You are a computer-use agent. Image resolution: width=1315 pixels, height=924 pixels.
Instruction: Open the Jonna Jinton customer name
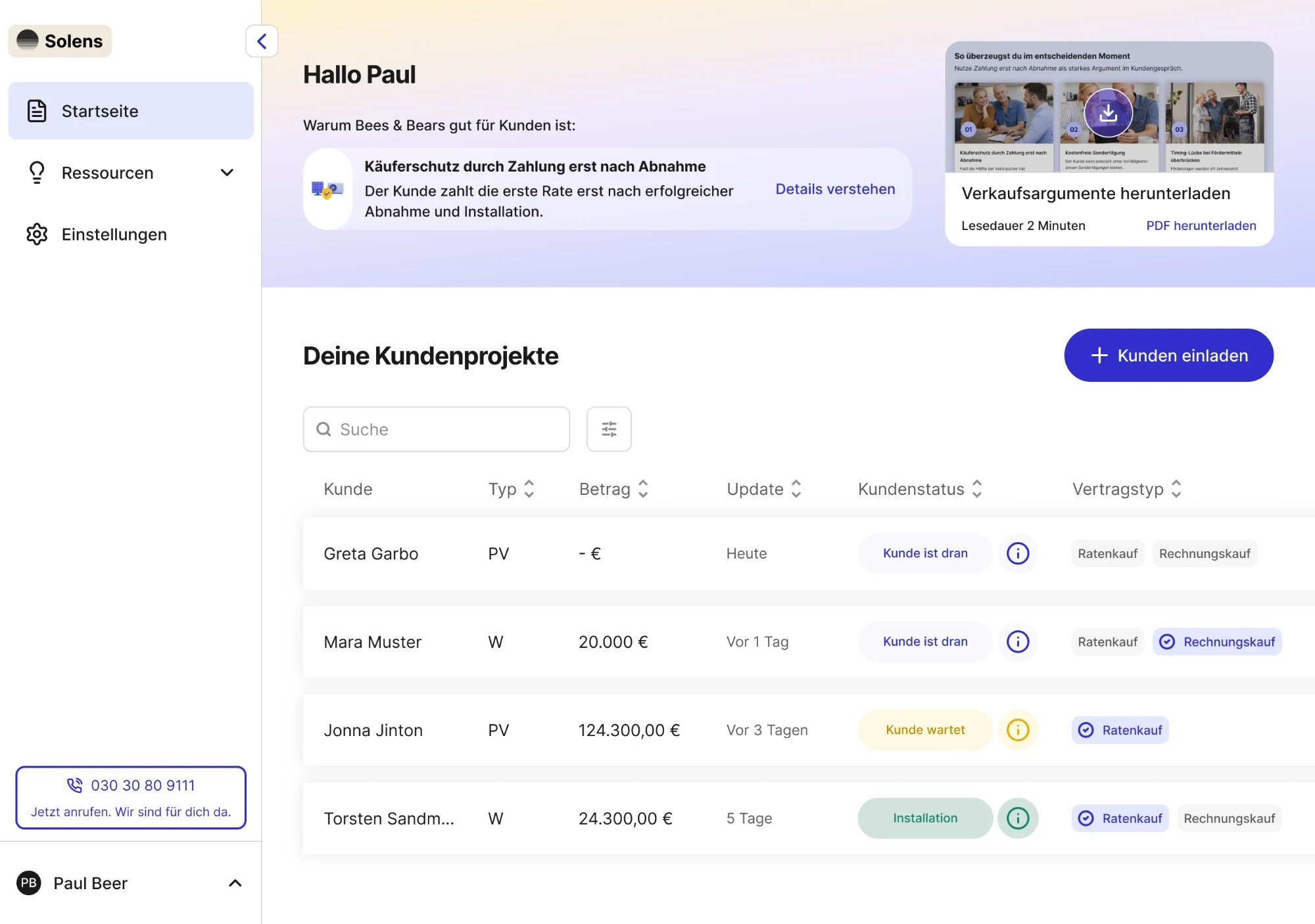pos(373,730)
